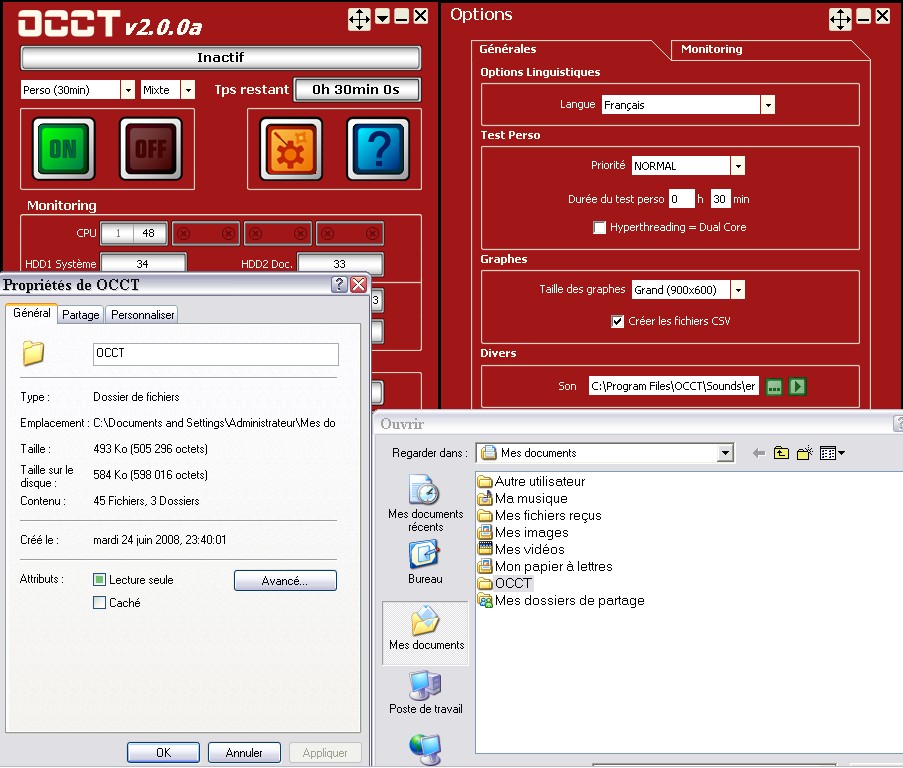
Task: Select the Mes vidéos folder
Action: pyautogui.click(x=522, y=549)
